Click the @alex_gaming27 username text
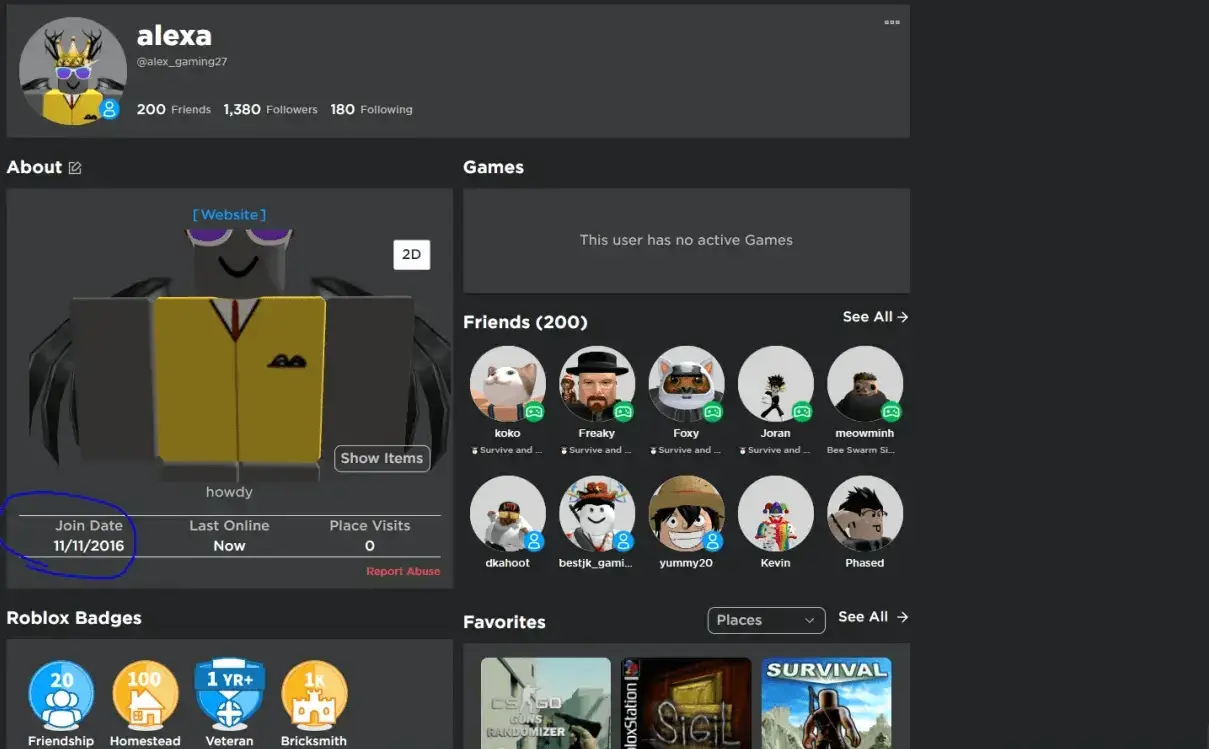The width and height of the screenshot is (1209, 749). point(182,62)
